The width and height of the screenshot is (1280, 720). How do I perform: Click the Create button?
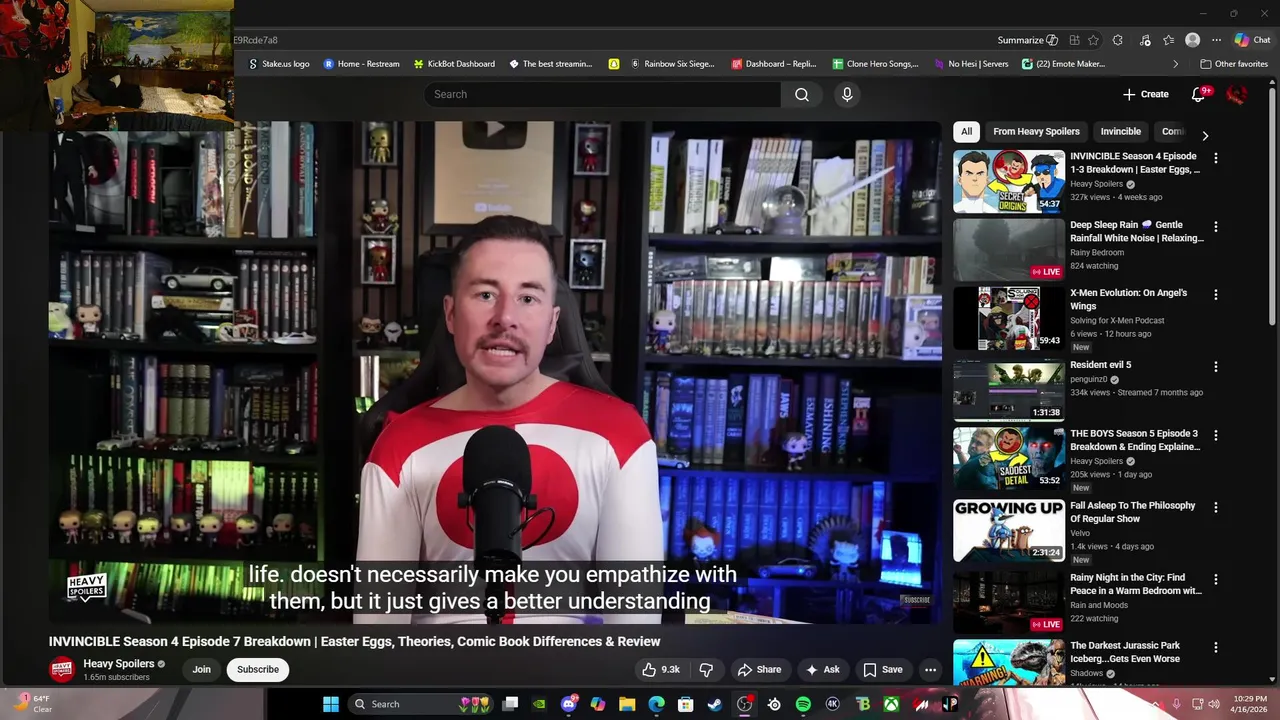1146,94
